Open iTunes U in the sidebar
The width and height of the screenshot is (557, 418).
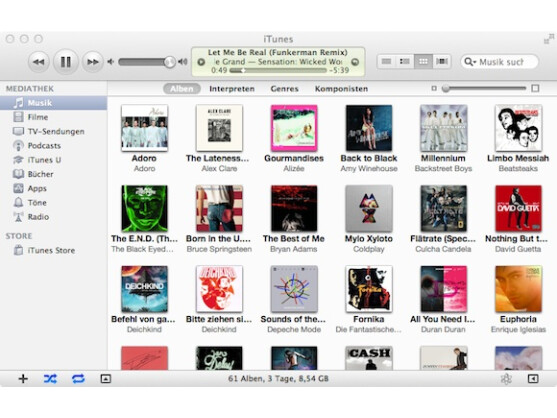53,160
